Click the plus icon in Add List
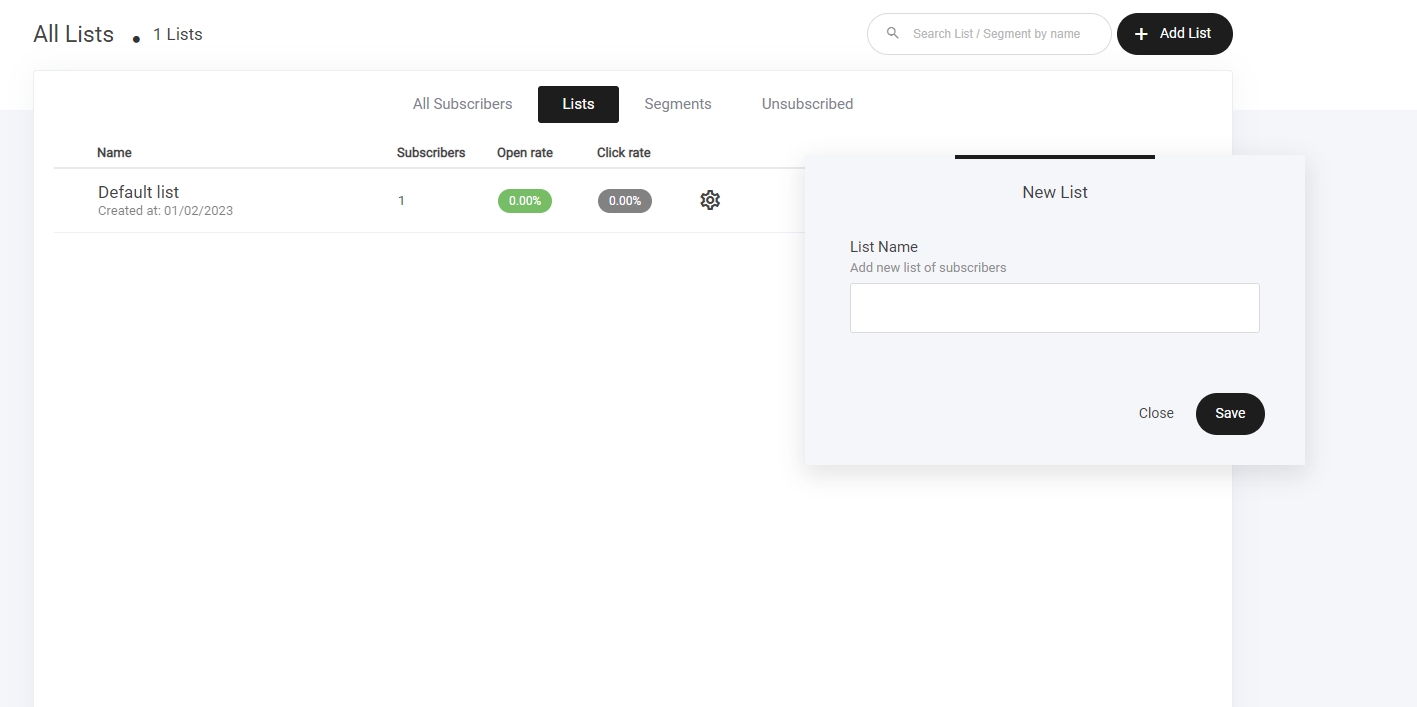Screen dimensions: 1417x707 [x=1141, y=34]
